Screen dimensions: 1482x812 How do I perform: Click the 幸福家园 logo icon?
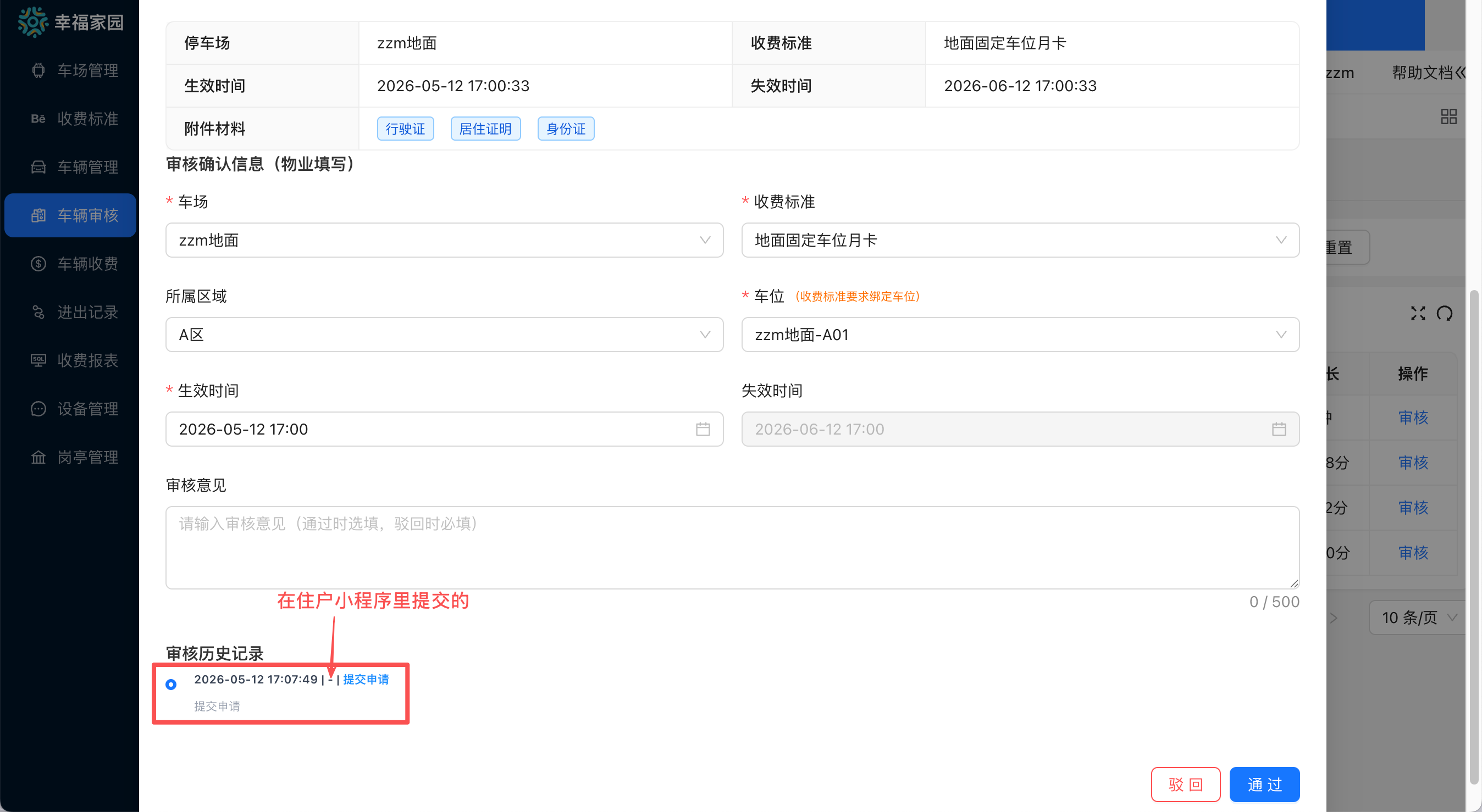coord(33,22)
